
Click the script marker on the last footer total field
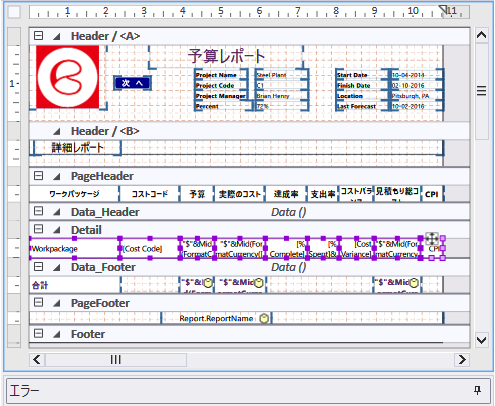tap(414, 283)
